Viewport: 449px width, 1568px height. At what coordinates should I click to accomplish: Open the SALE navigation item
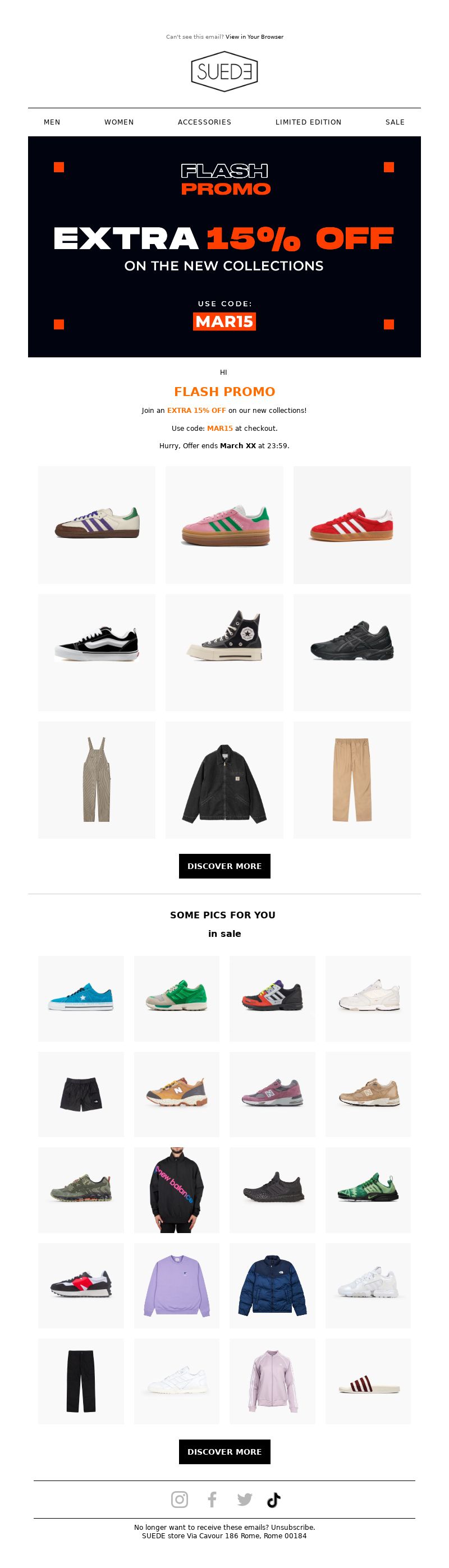click(x=395, y=122)
